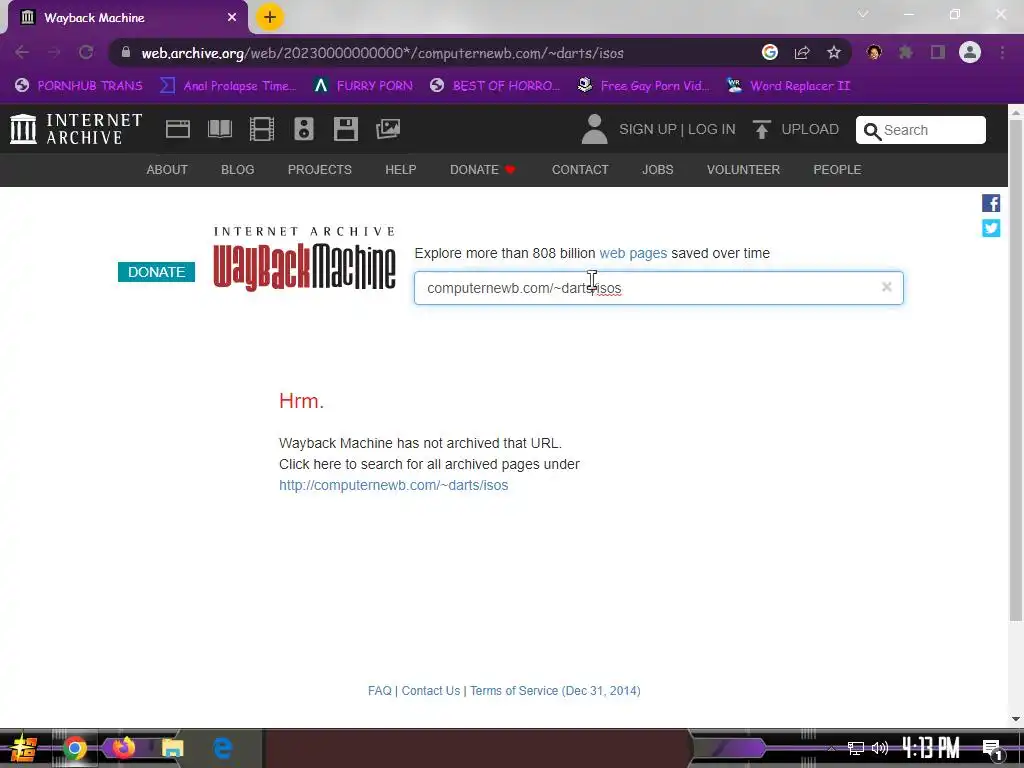Open the Start menu button
The image size is (1024, 768).
(23, 748)
